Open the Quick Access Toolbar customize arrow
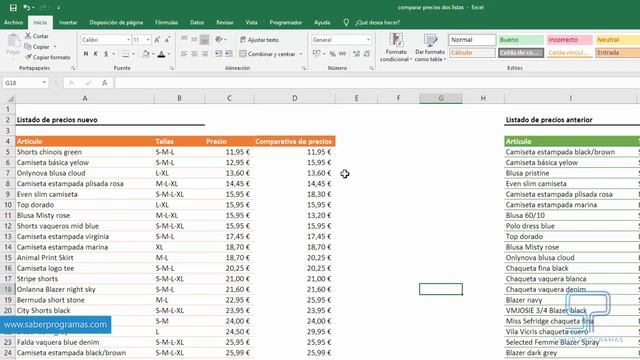Image resolution: width=640 pixels, height=360 pixels. (x=58, y=7)
